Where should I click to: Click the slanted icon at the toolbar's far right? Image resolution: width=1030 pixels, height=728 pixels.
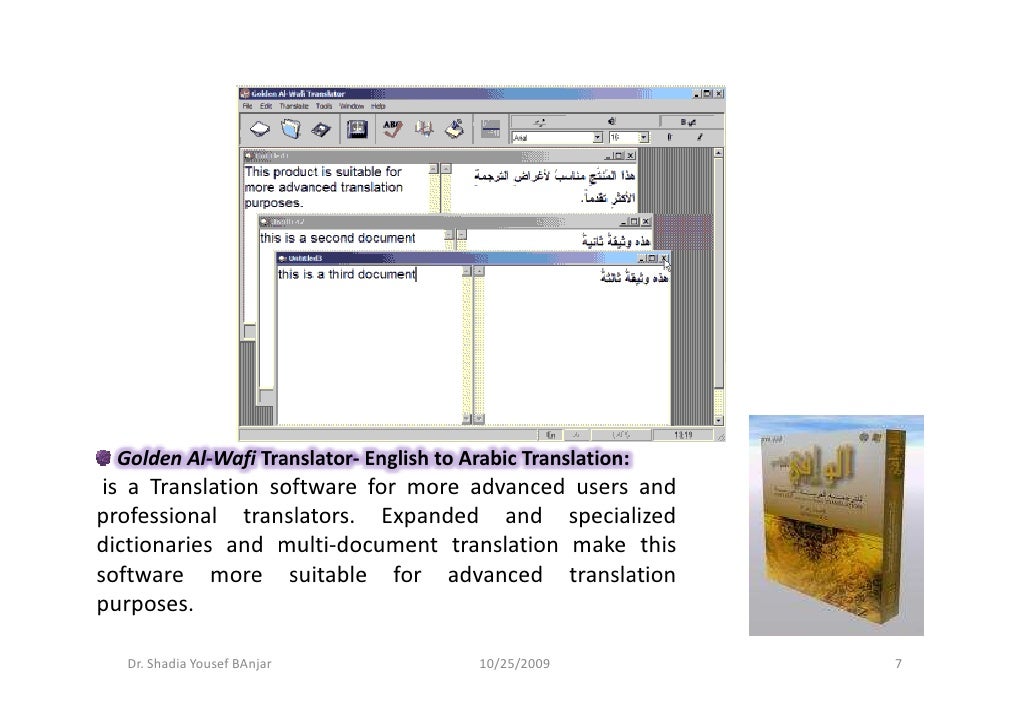(x=700, y=137)
